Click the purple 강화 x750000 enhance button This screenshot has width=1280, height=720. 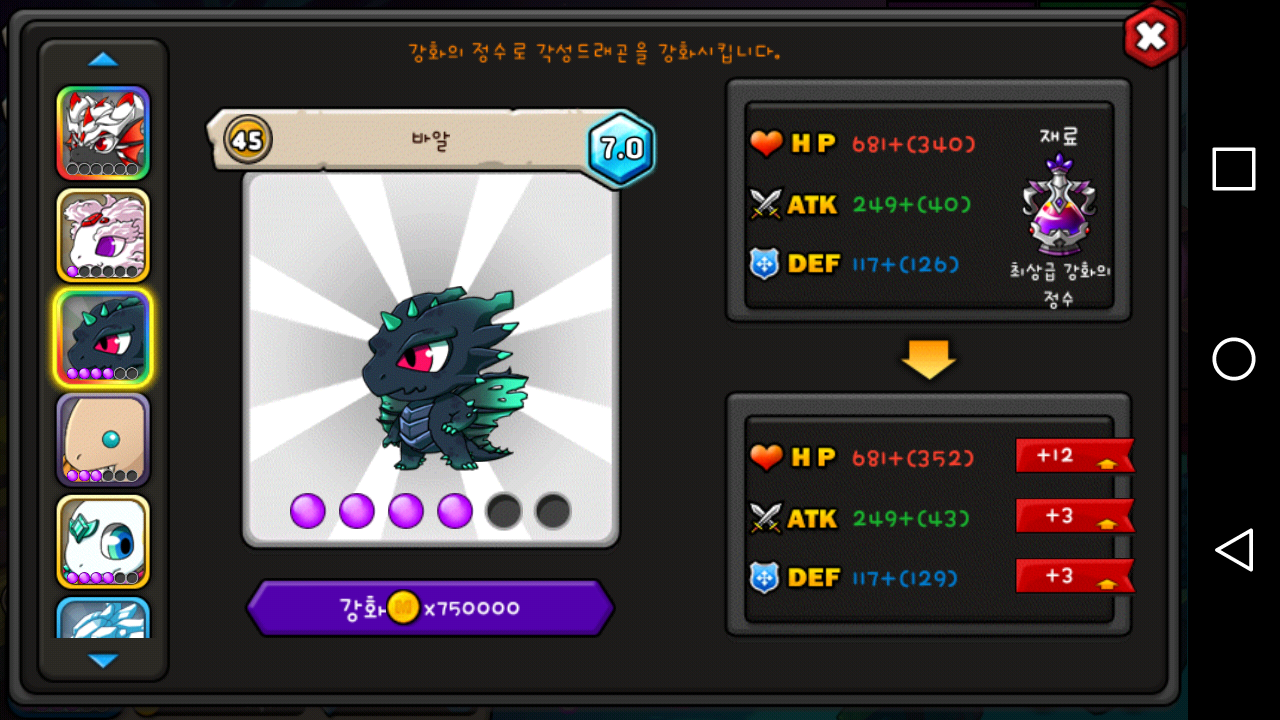coord(430,608)
